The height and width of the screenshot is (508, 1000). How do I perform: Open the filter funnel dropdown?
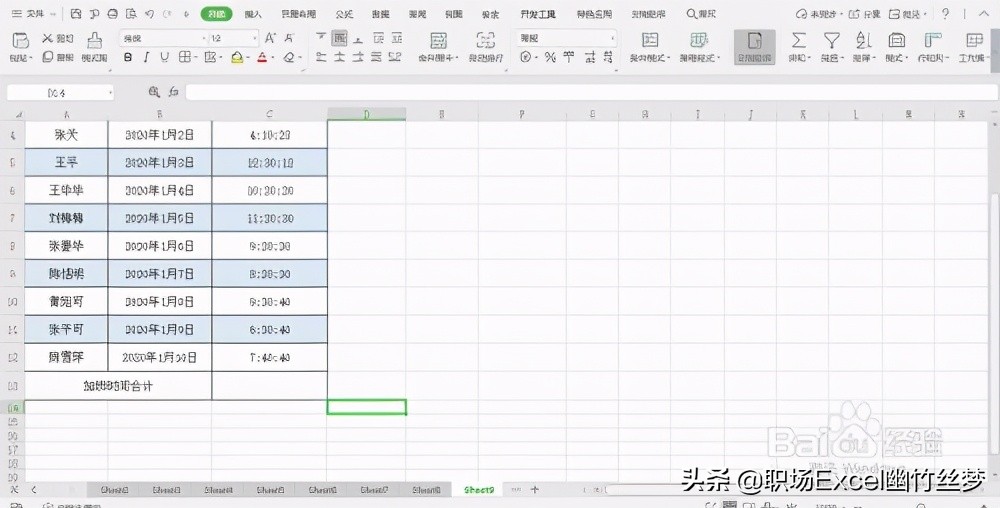click(832, 47)
